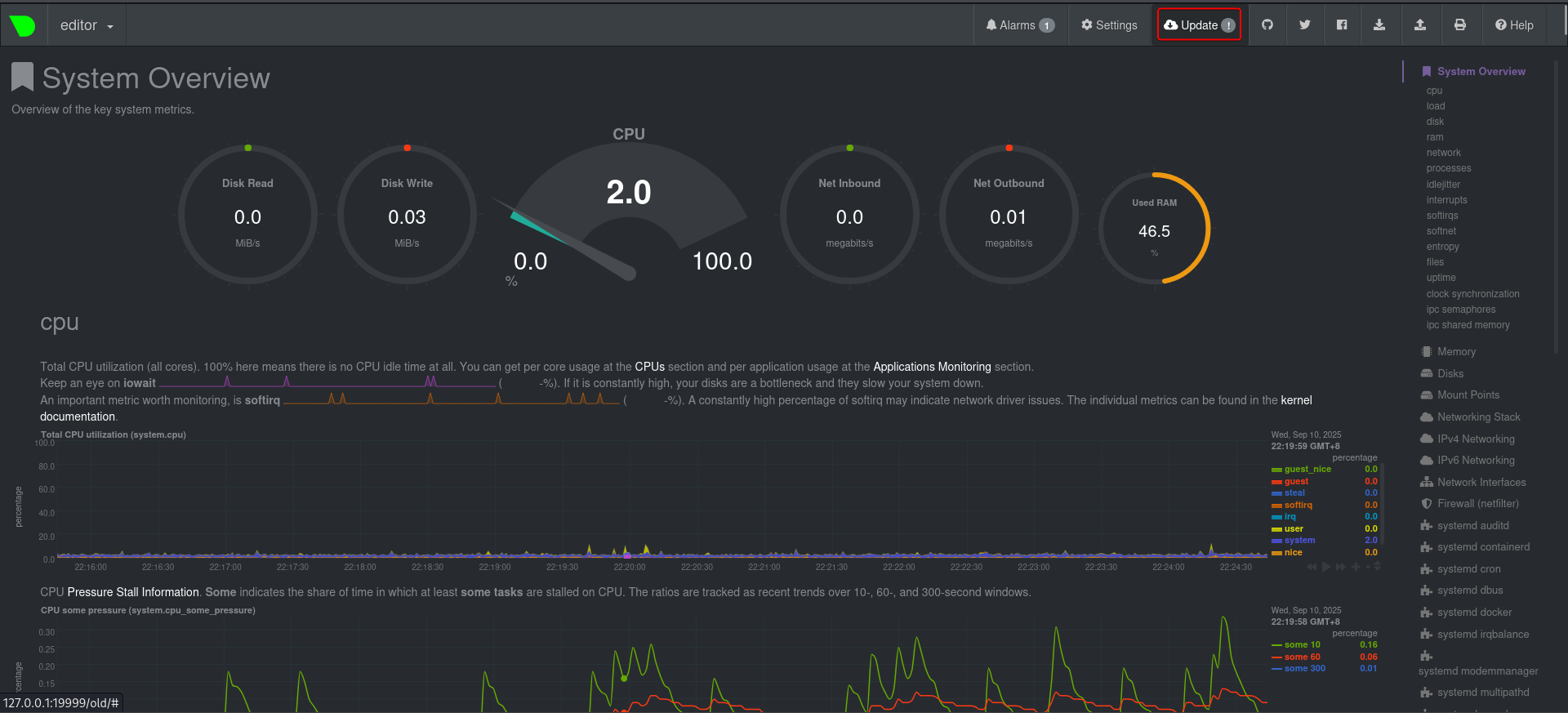Click the Netdata green logo
Image resolution: width=1568 pixels, height=713 pixels.
coord(23,25)
